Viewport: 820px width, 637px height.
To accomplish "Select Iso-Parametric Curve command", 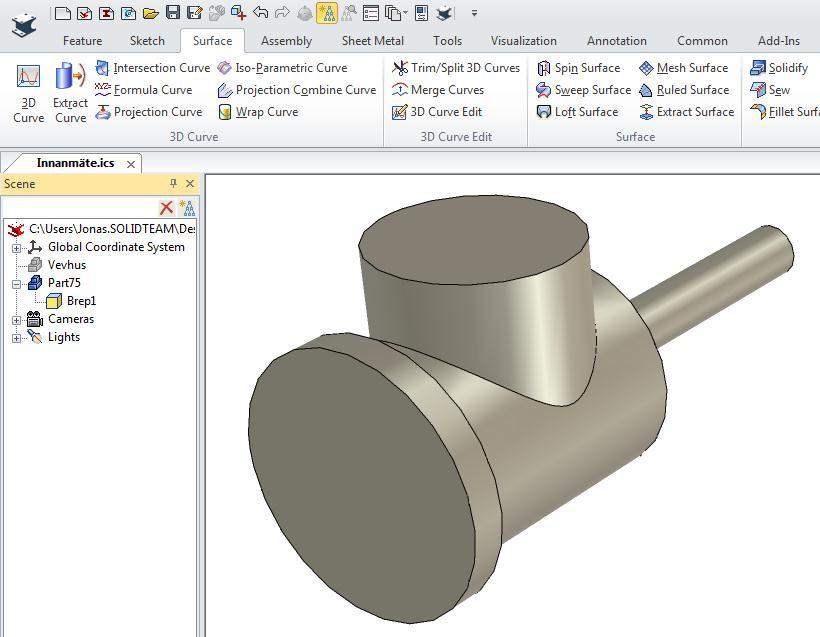I will (282, 68).
